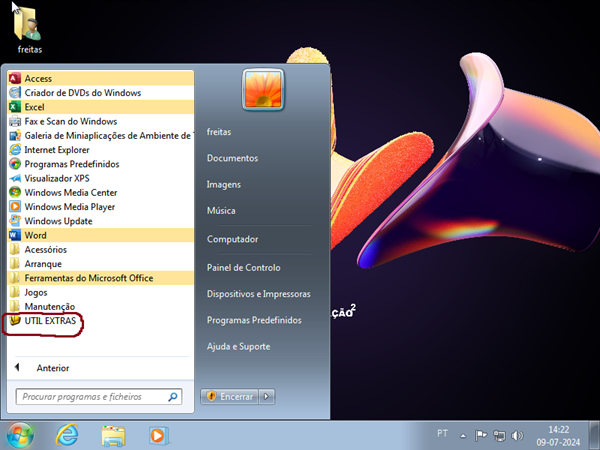Click the search magnifier icon
The image size is (600, 450).
pos(173,397)
